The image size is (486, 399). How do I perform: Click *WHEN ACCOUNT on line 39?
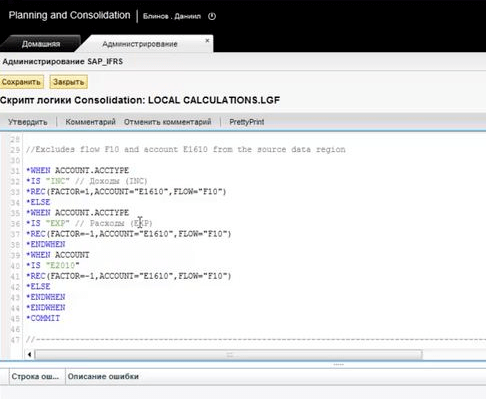[x=58, y=255]
